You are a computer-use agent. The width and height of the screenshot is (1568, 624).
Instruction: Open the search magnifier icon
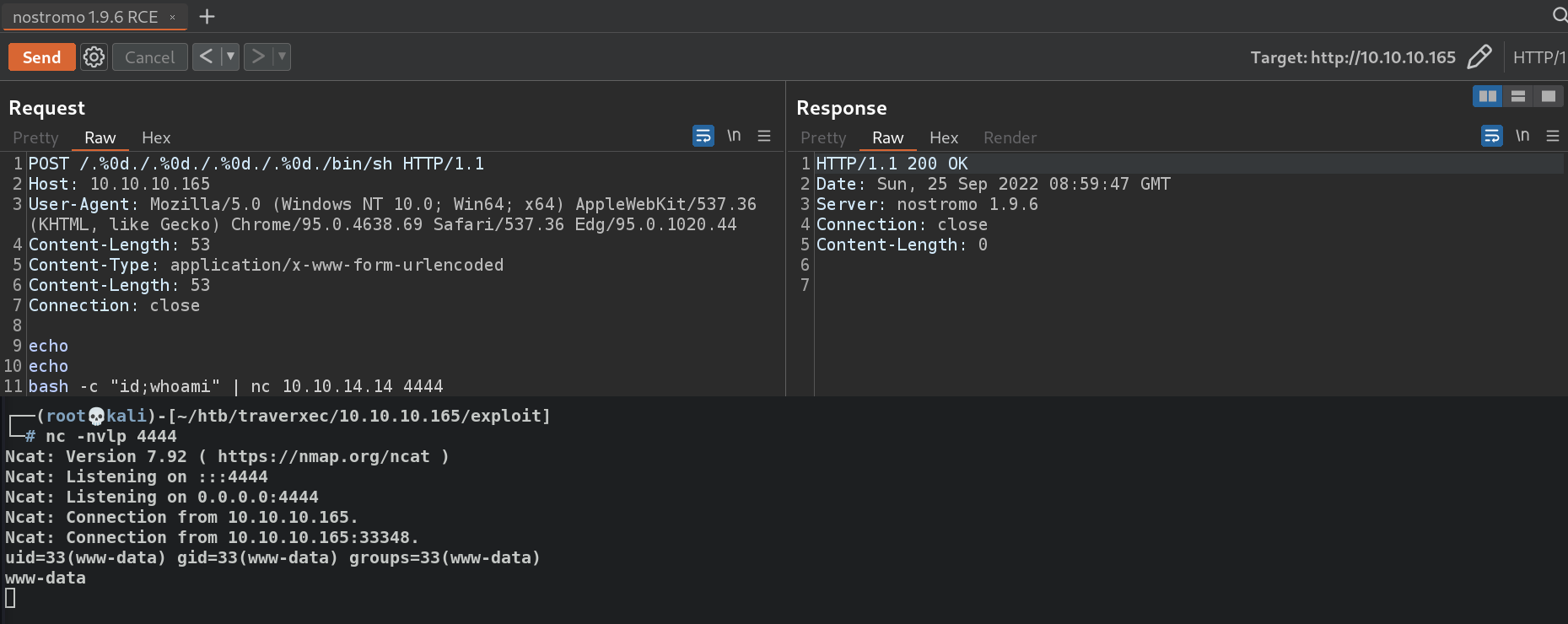point(1559,15)
